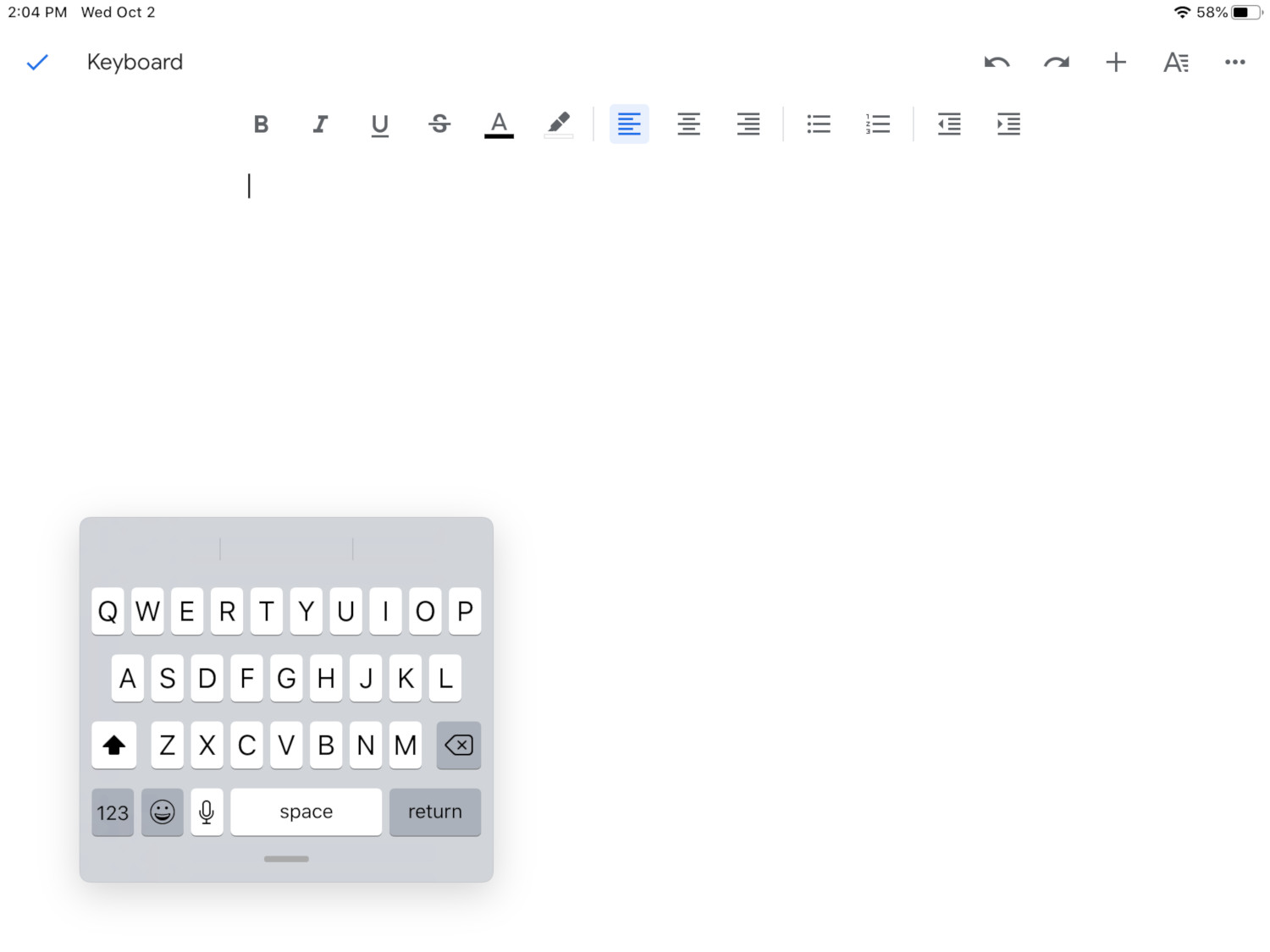Toggle right text alignment
Viewport: 1270px width, 952px height.
[x=748, y=124]
